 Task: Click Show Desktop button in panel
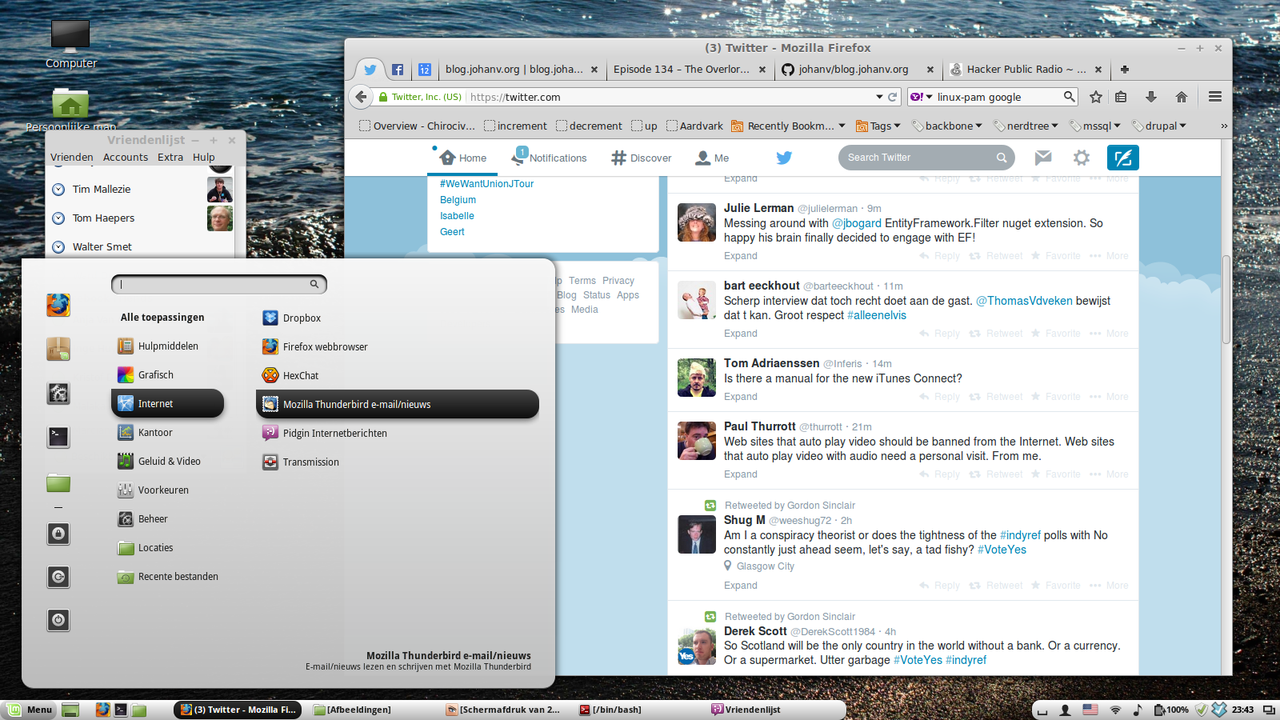[70, 710]
